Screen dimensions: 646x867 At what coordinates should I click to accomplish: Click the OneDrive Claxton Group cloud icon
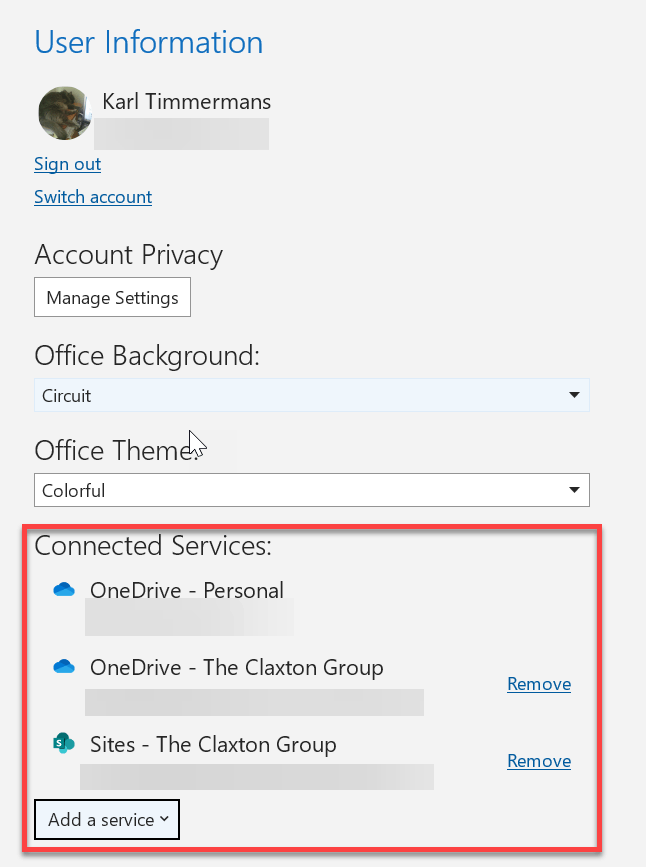pyautogui.click(x=64, y=666)
